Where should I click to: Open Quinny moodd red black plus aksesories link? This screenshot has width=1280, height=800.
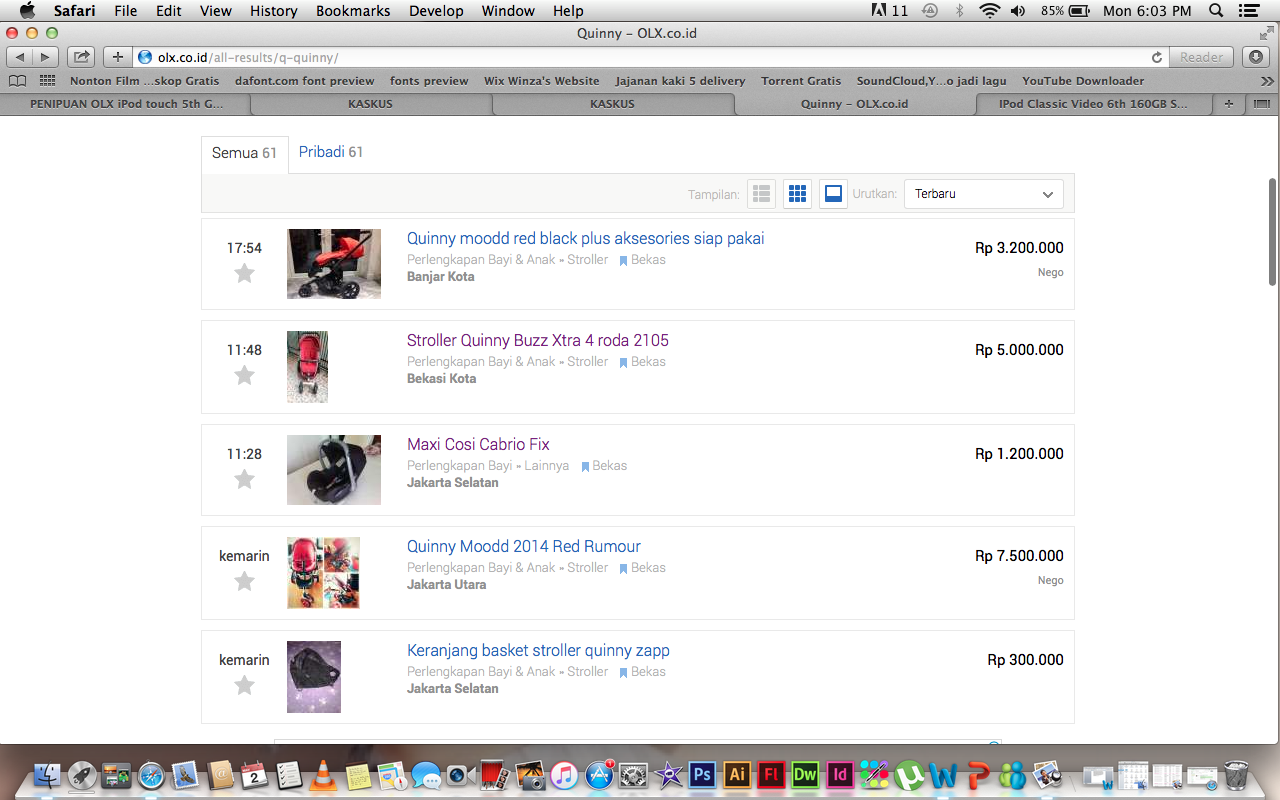[585, 239]
